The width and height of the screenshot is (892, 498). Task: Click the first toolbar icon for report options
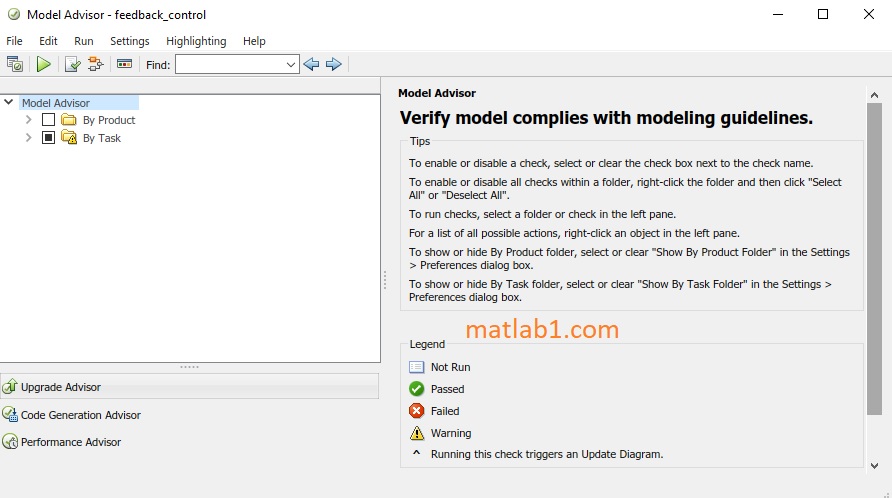pyautogui.click(x=14, y=64)
